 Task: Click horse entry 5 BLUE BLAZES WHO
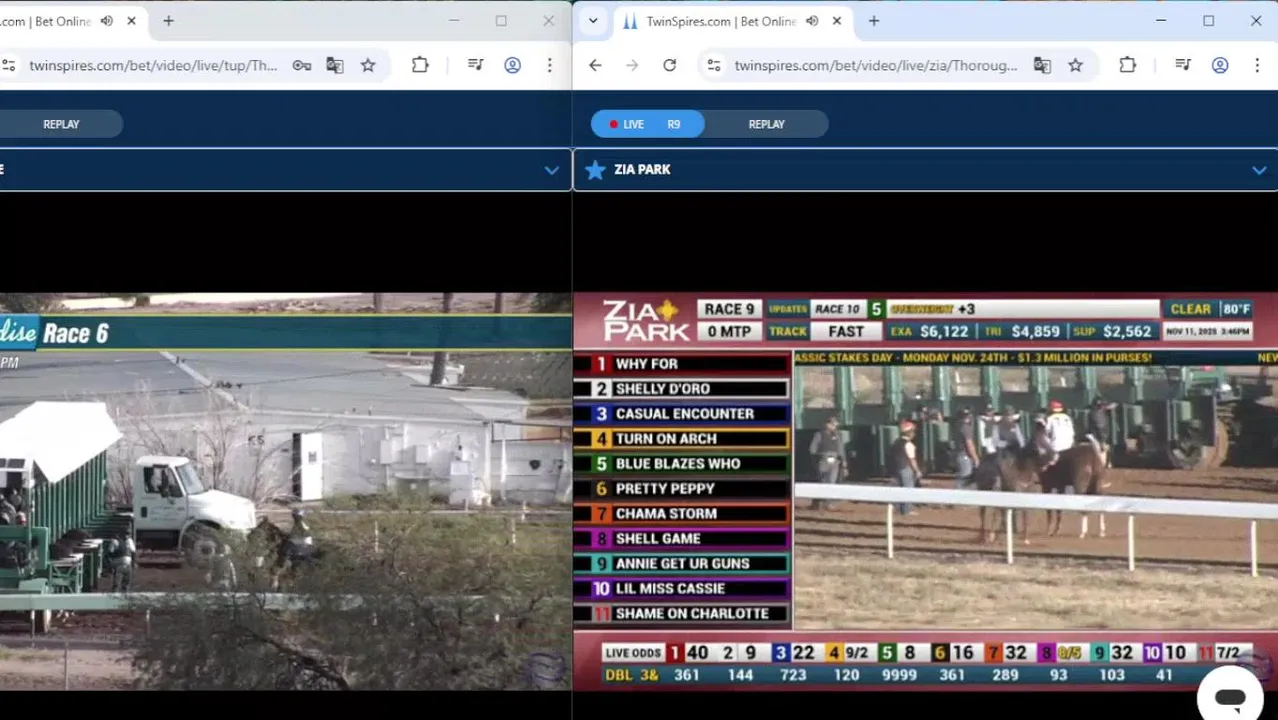[x=682, y=464]
